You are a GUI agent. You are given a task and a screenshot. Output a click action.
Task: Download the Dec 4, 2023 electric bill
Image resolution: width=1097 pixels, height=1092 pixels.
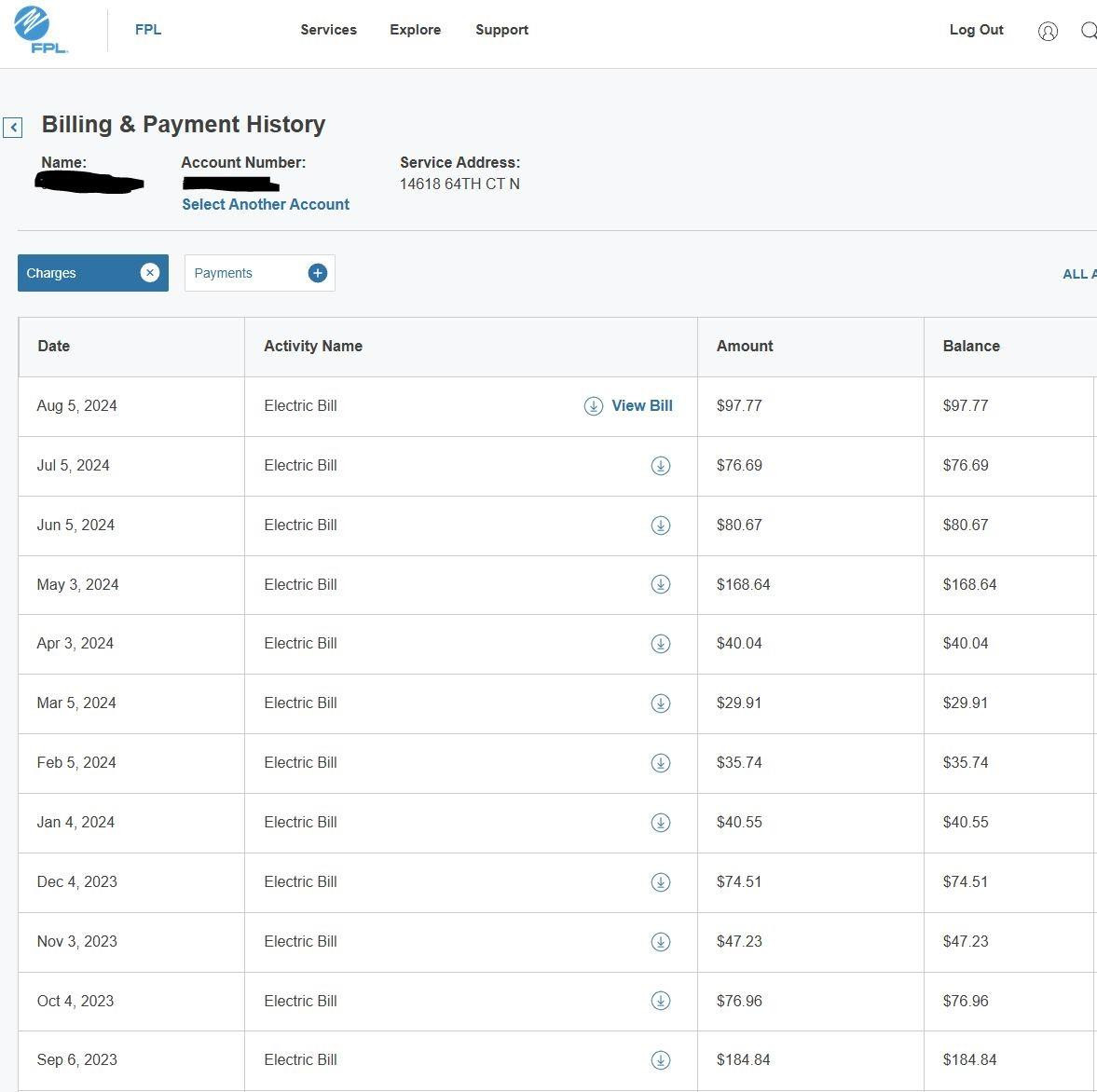pyautogui.click(x=661, y=882)
